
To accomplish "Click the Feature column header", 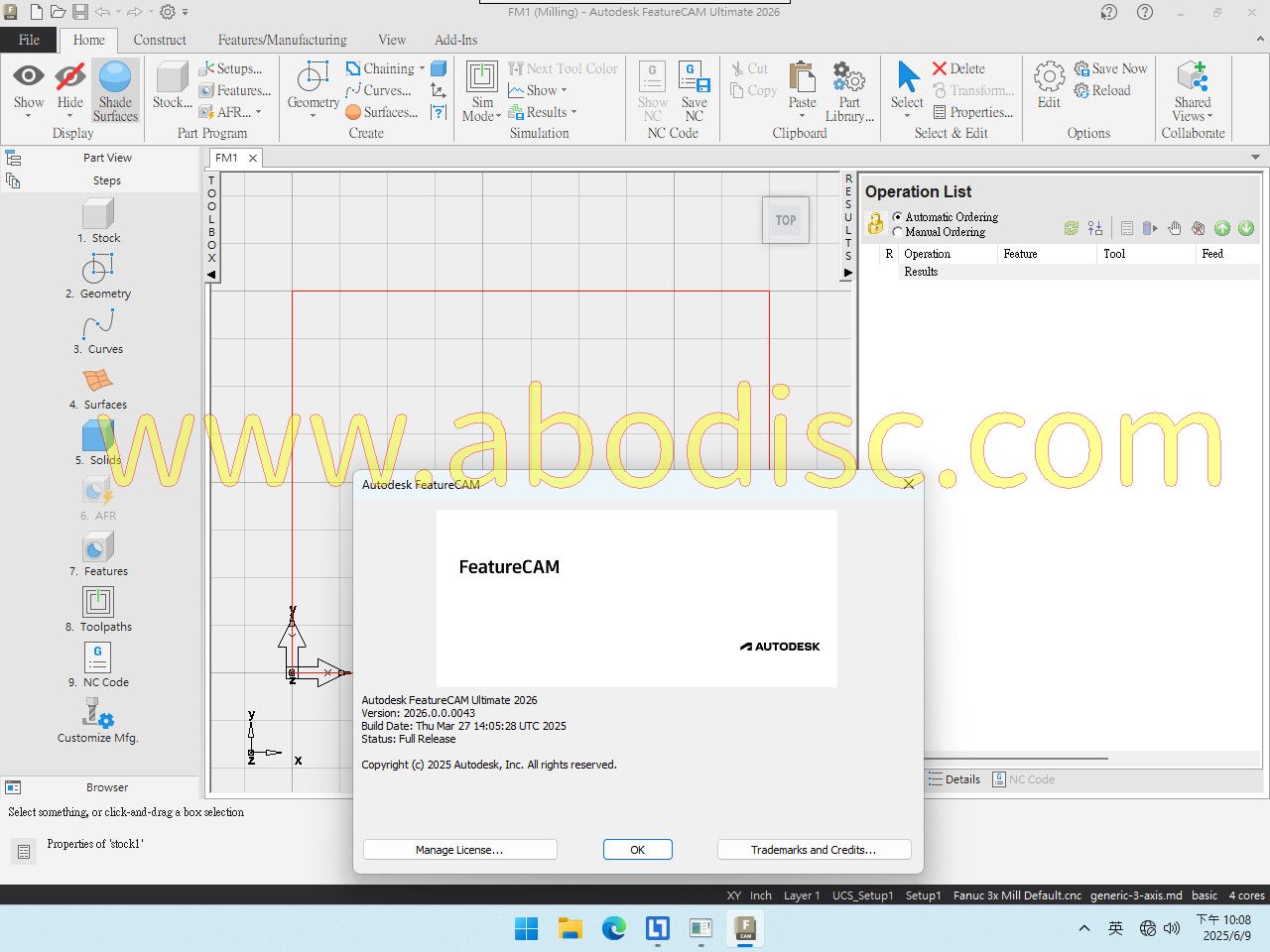I will tap(1047, 254).
